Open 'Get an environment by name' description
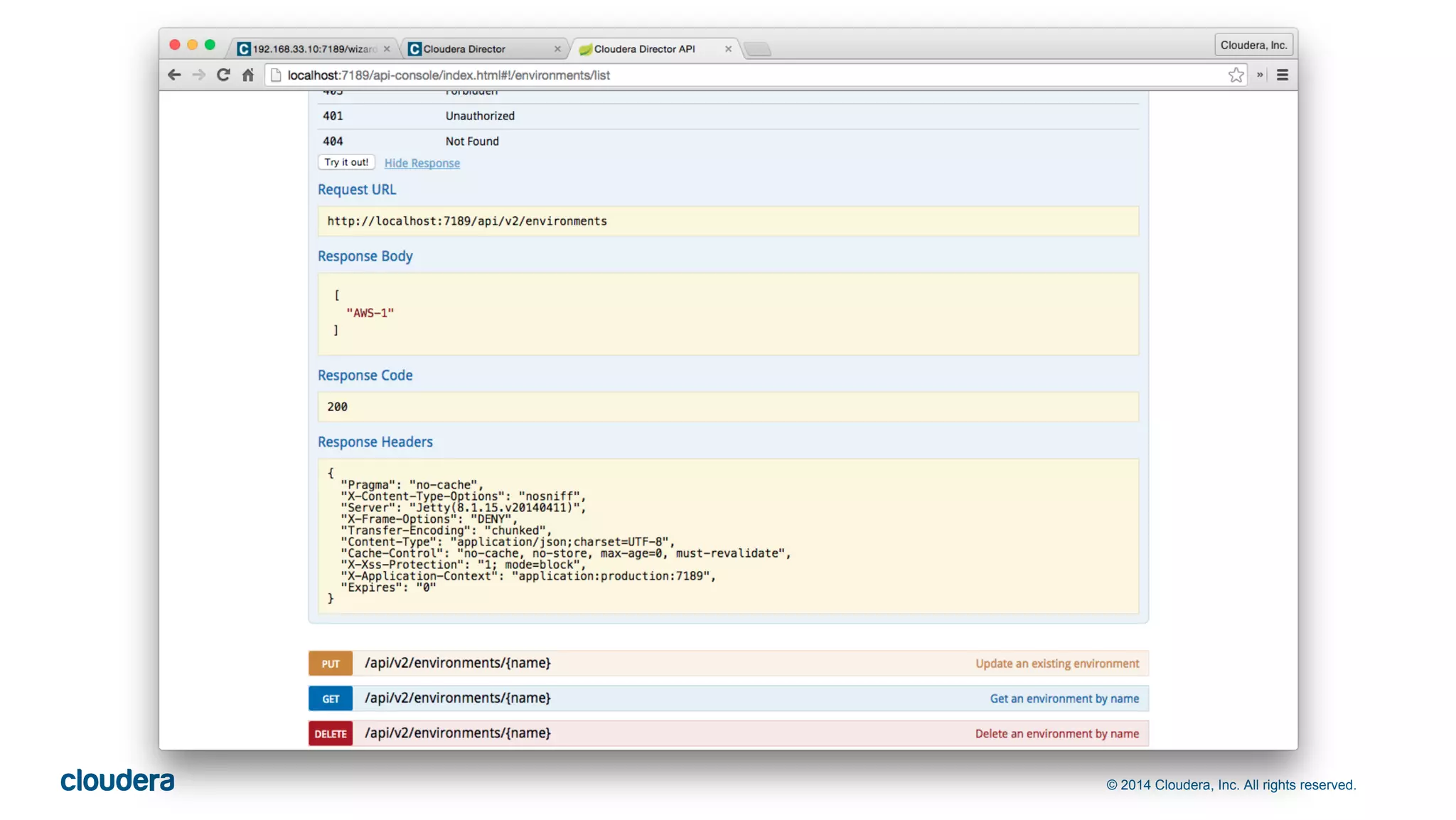The width and height of the screenshot is (1456, 820). [1064, 698]
